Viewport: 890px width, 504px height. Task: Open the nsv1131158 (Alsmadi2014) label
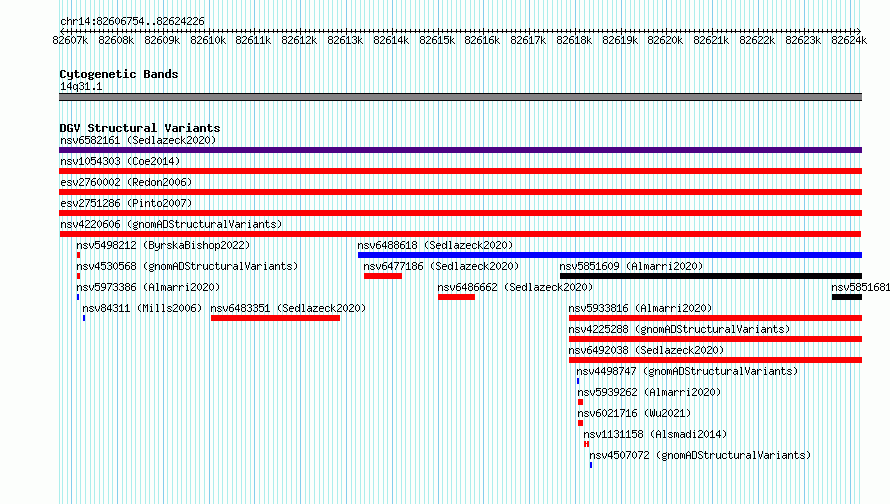(x=656, y=434)
